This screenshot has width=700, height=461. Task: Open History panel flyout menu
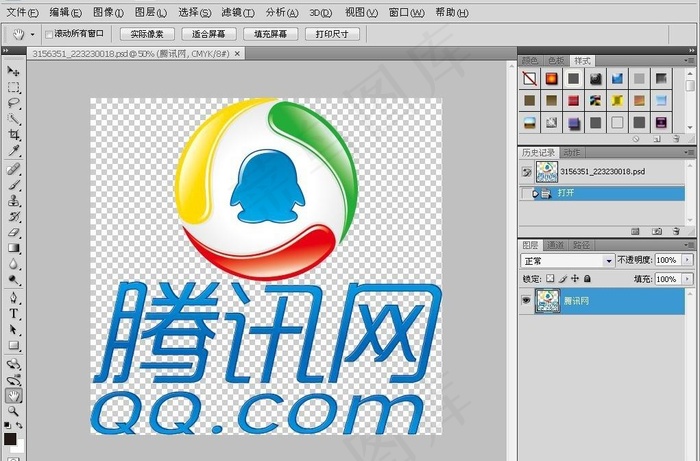pos(688,153)
